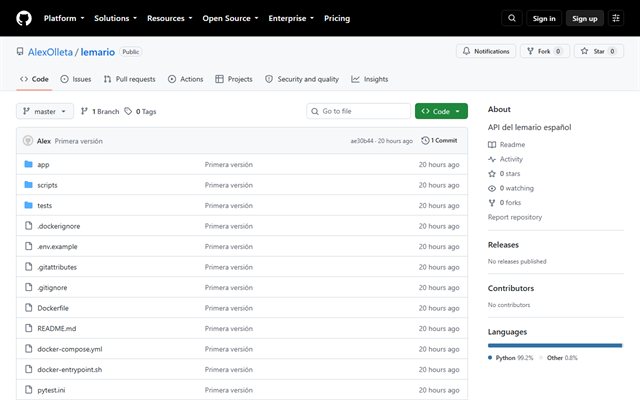Screen dimensions: 640x400
Task: Click Primera versión message in app row
Action: pos(229,164)
